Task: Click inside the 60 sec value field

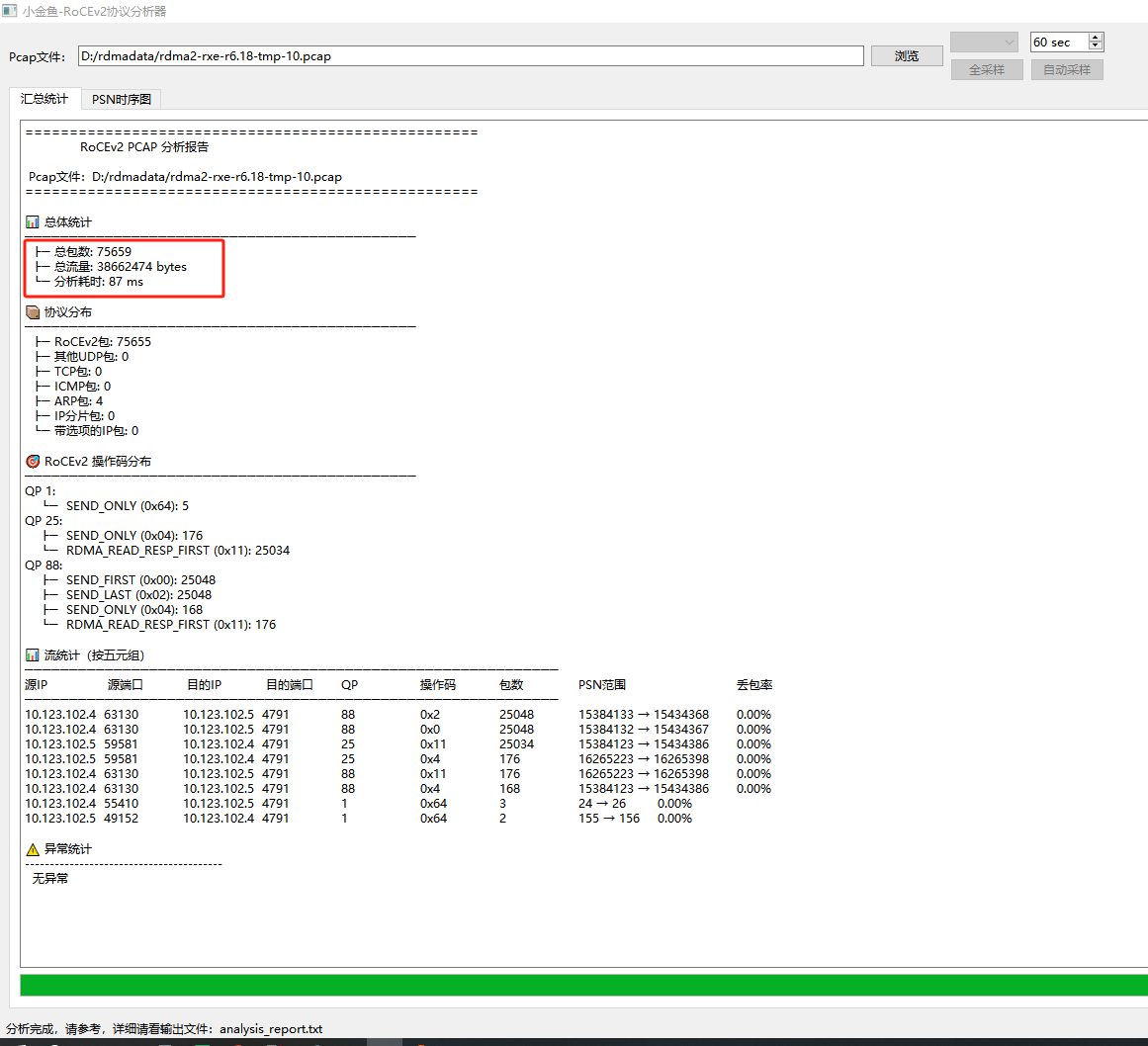Action: pyautogui.click(x=1058, y=43)
